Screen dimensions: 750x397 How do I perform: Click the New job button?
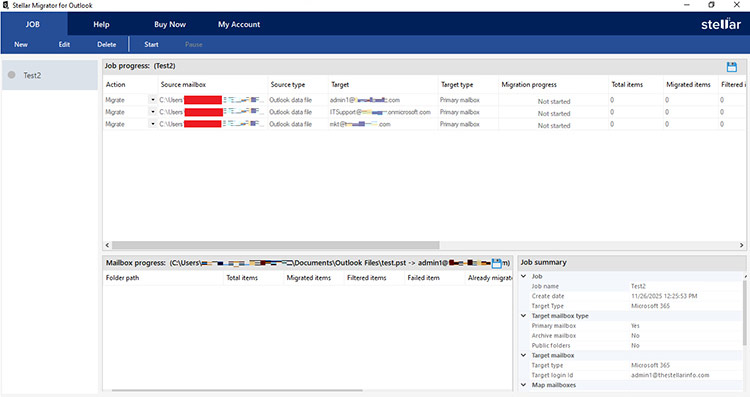point(21,44)
